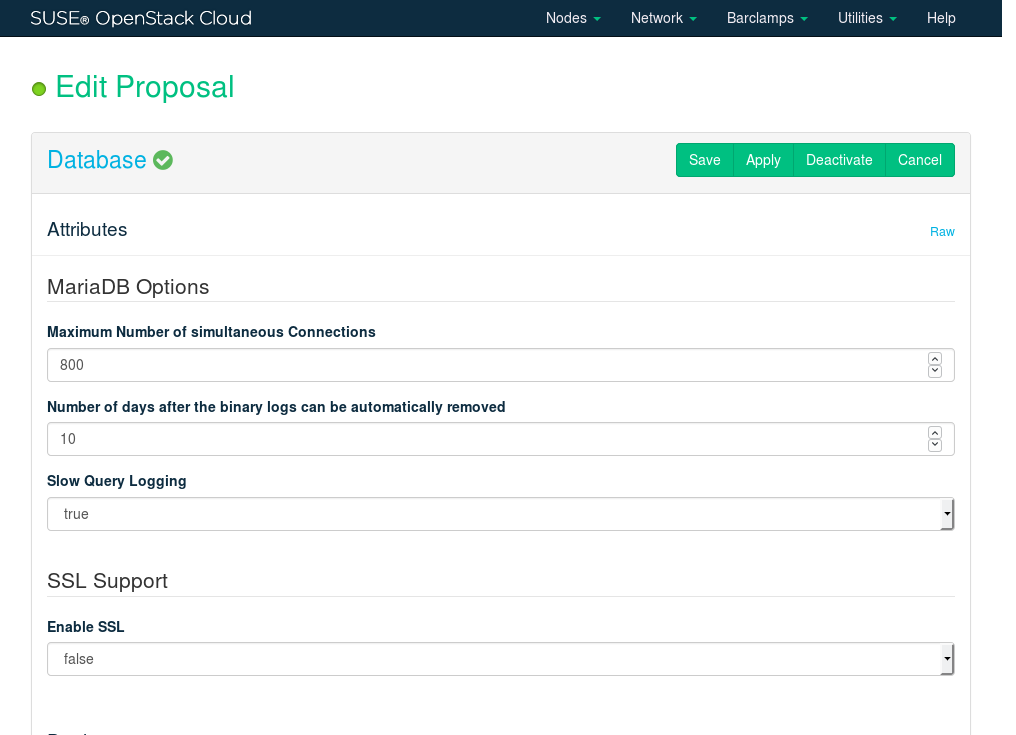Increase binary logs days using up arrow

935,432
